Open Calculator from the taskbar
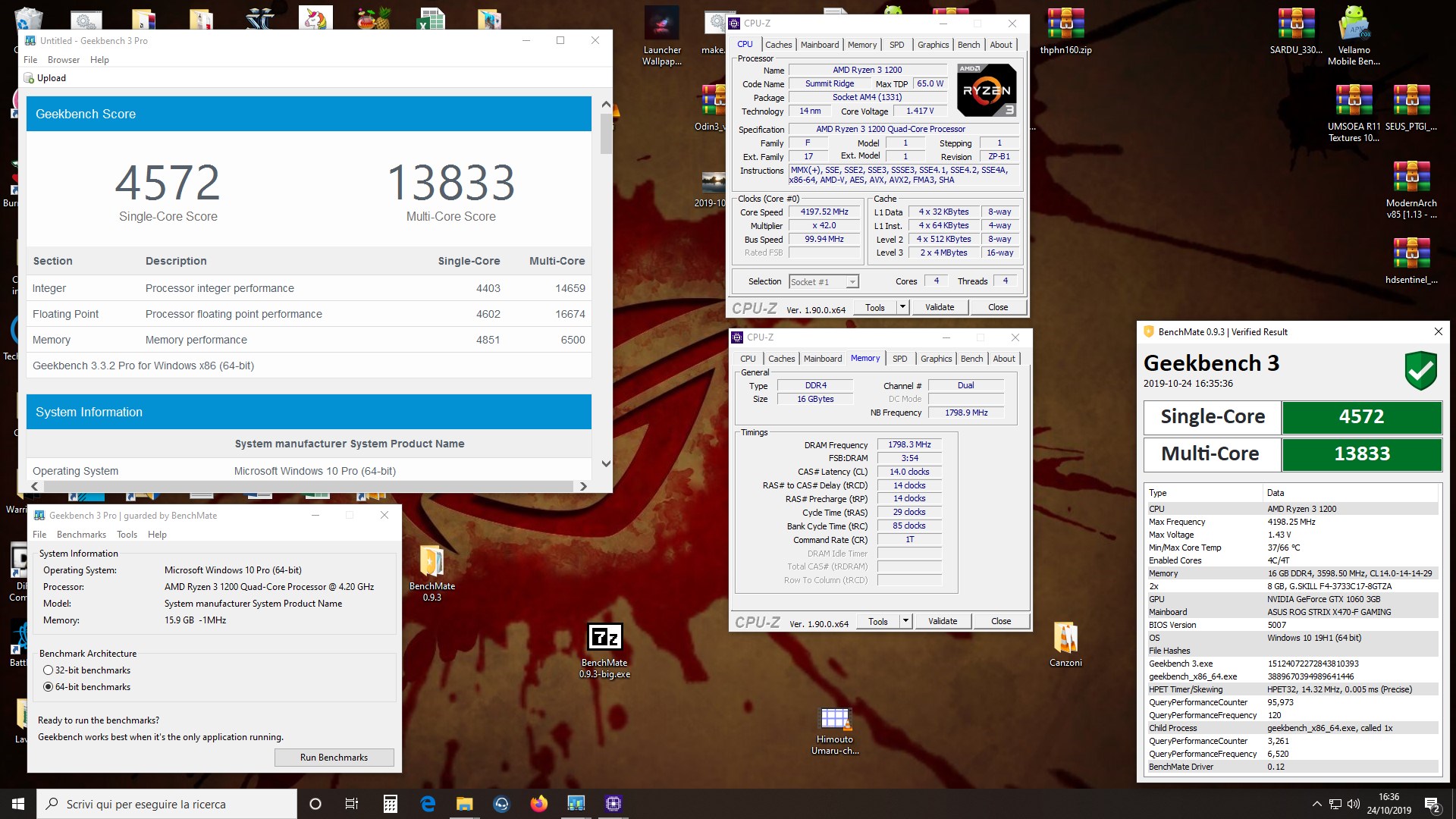Image resolution: width=1456 pixels, height=819 pixels. (391, 804)
